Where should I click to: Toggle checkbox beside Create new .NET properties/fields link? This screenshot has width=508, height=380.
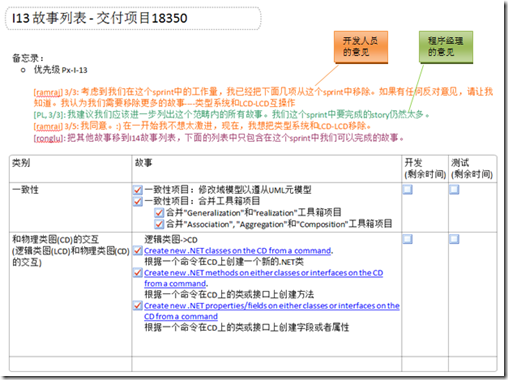(x=138, y=305)
